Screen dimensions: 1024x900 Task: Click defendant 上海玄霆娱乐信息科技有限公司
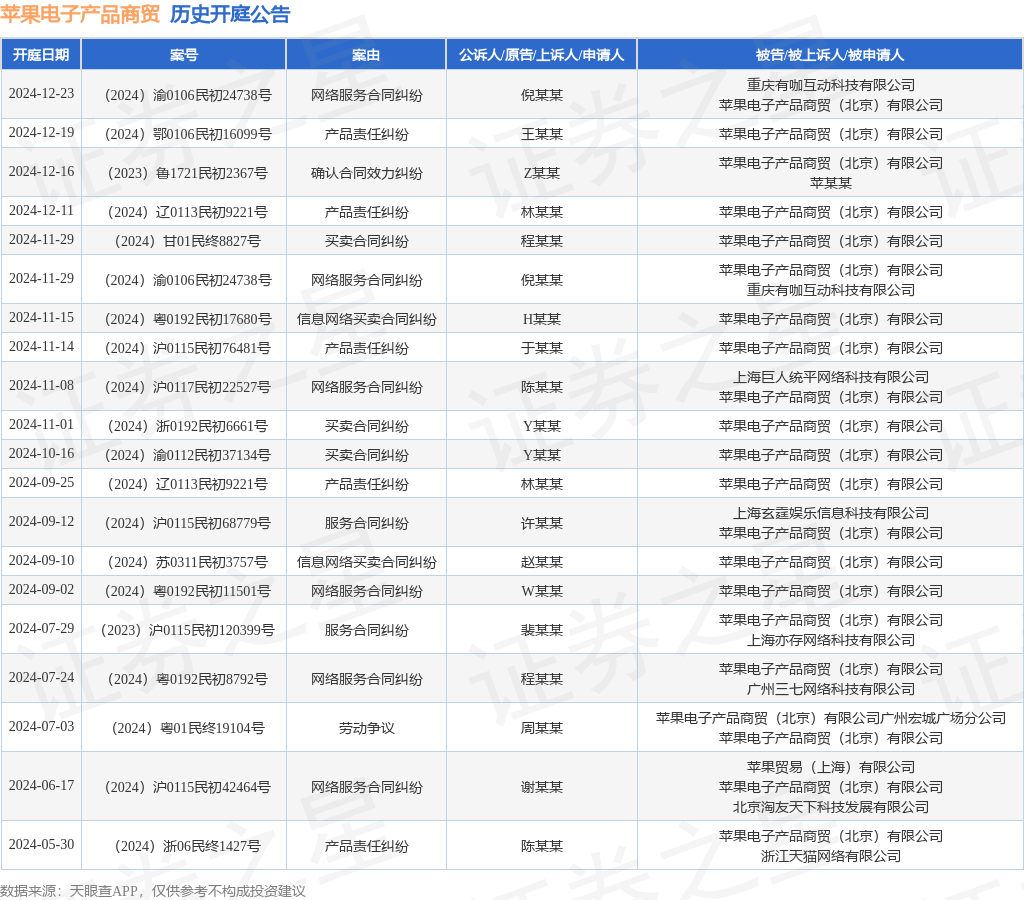coord(831,513)
